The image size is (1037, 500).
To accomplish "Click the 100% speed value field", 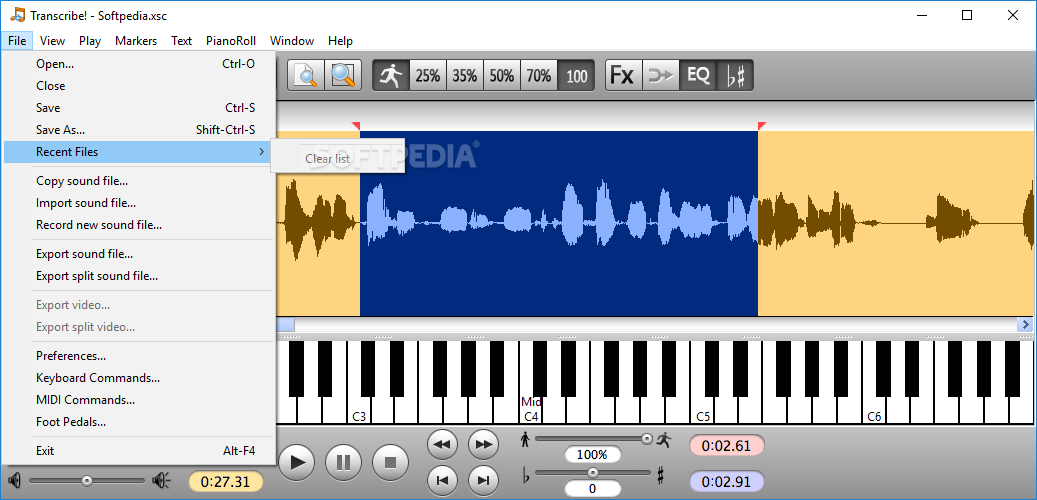I will coord(593,455).
